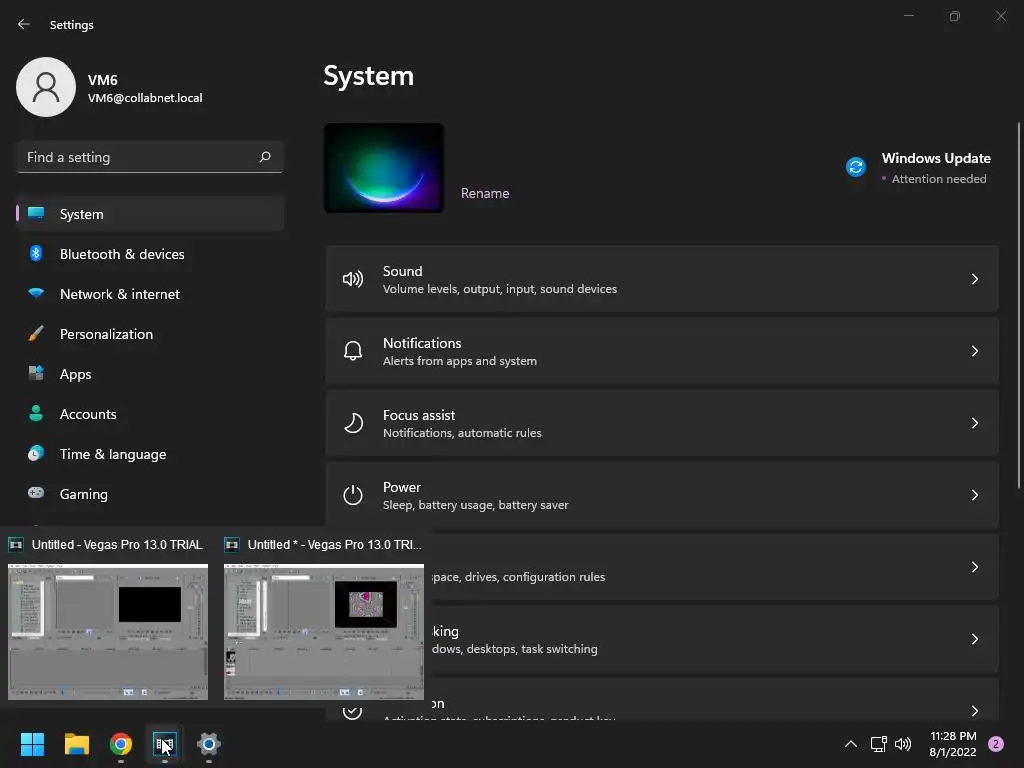The image size is (1024, 768).
Task: Open the VM6 user profile avatar
Action: click(46, 87)
